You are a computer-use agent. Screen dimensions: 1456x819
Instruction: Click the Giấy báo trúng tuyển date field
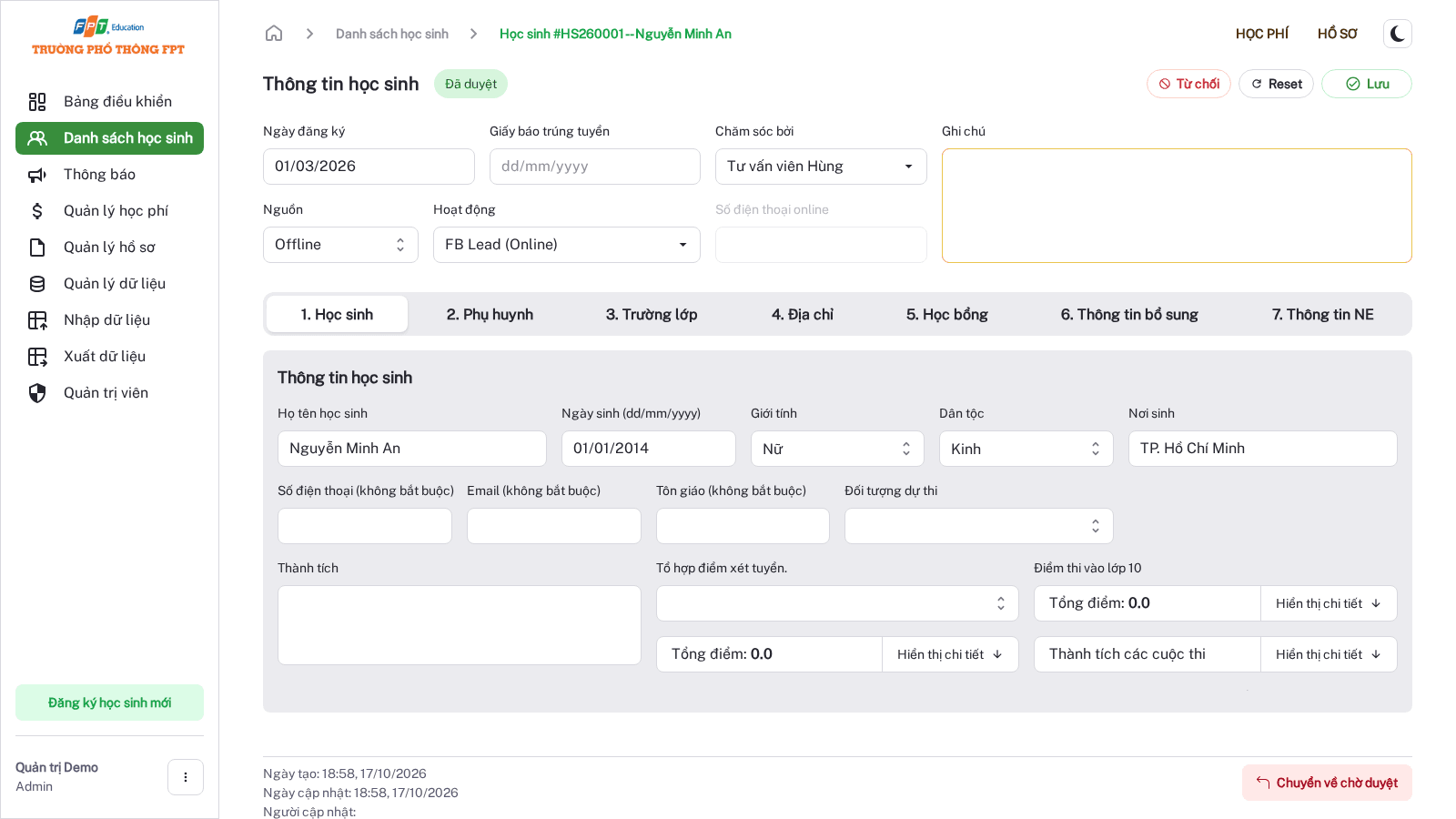pyautogui.click(x=595, y=167)
